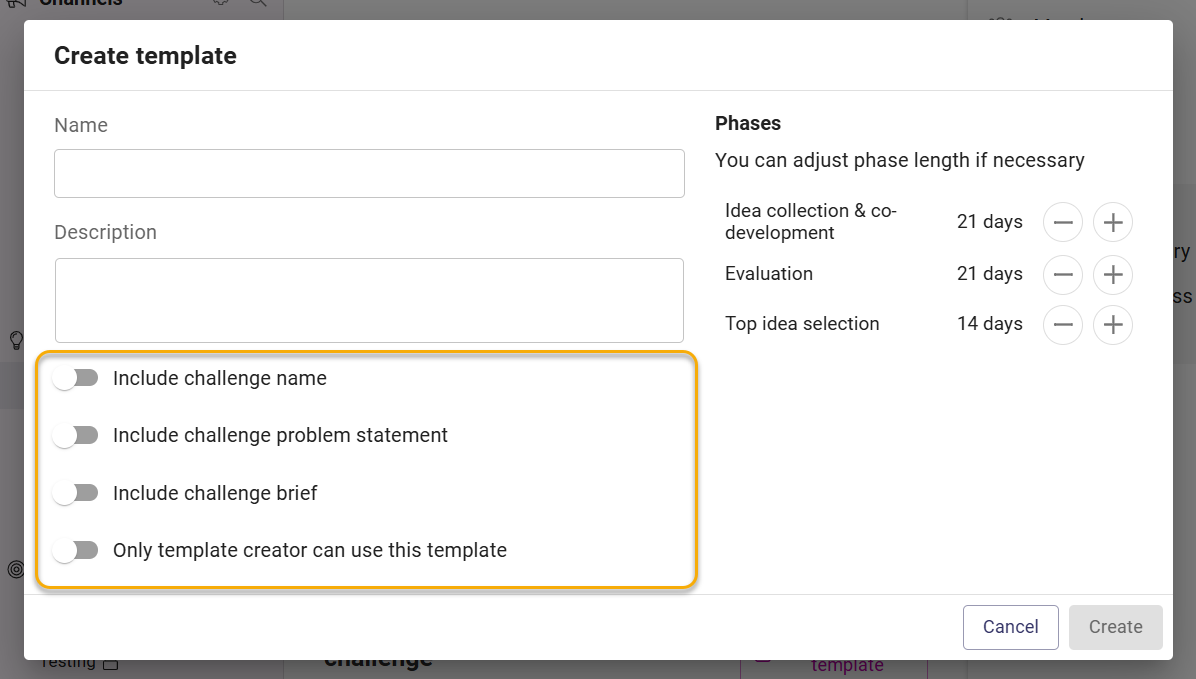Click plus icon for Evaluation phase
Image resolution: width=1196 pixels, height=679 pixels.
coord(1113,275)
